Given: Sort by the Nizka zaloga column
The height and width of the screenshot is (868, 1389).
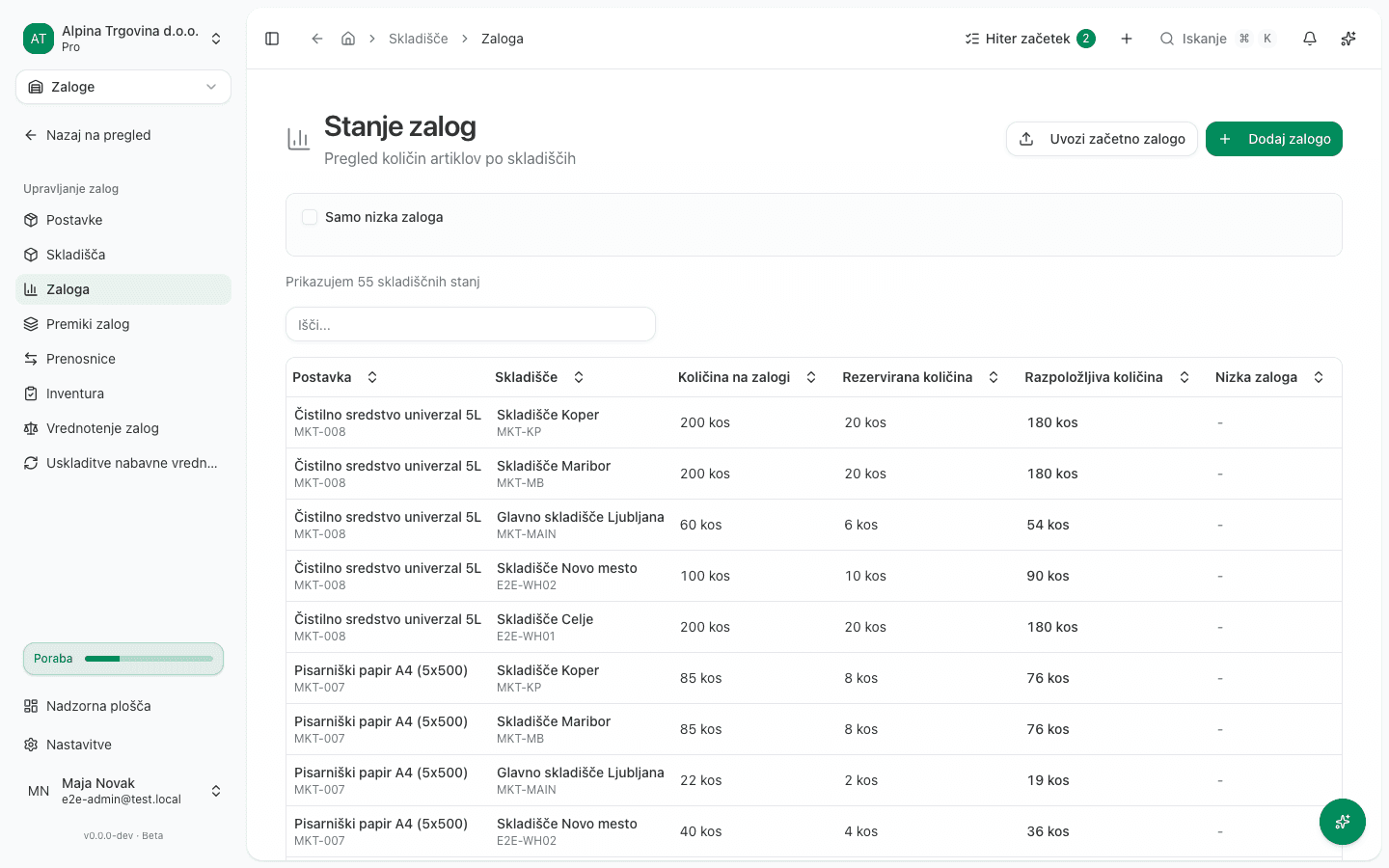Looking at the screenshot, I should click(1269, 377).
